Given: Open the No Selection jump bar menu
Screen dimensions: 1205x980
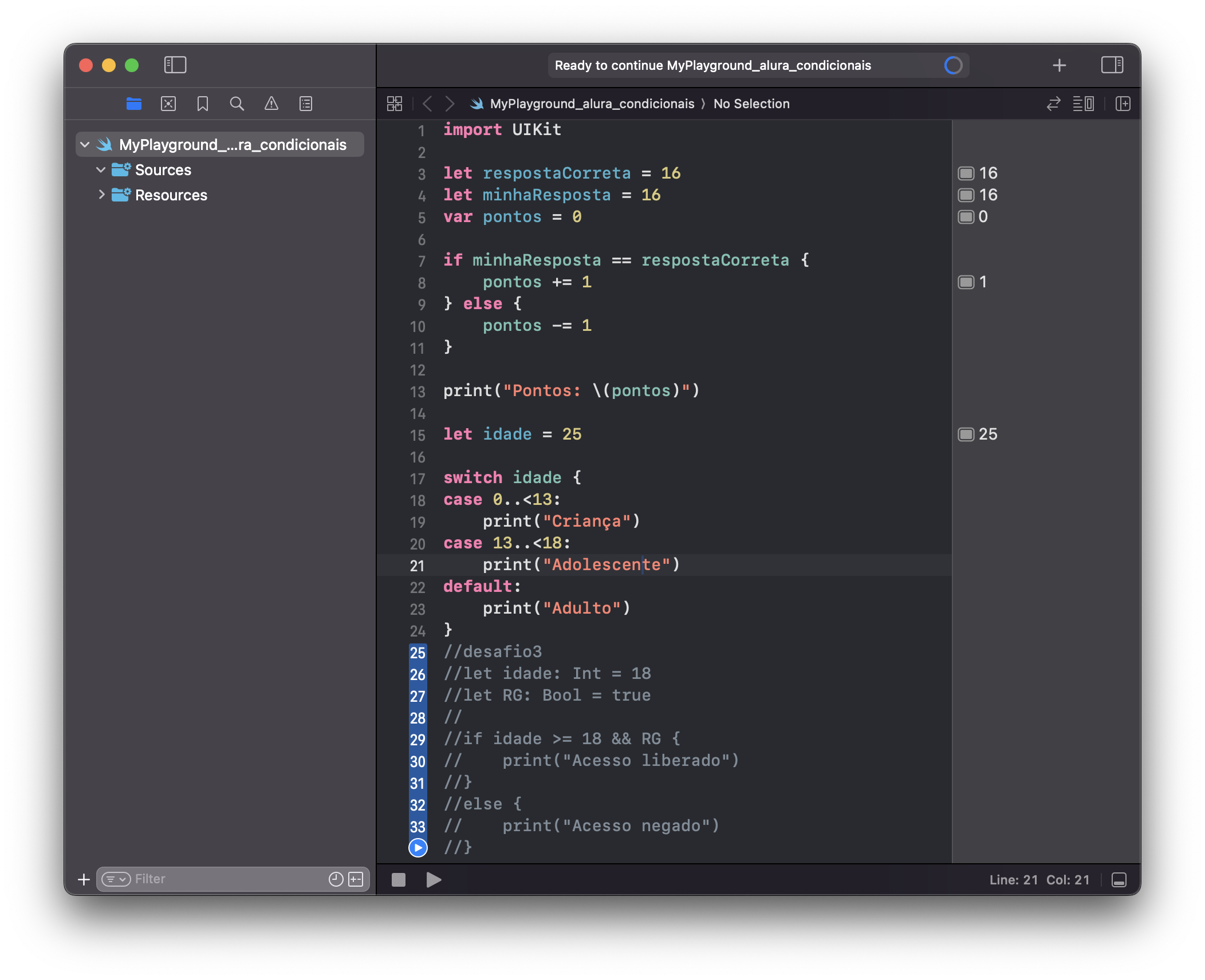Looking at the screenshot, I should [x=751, y=104].
